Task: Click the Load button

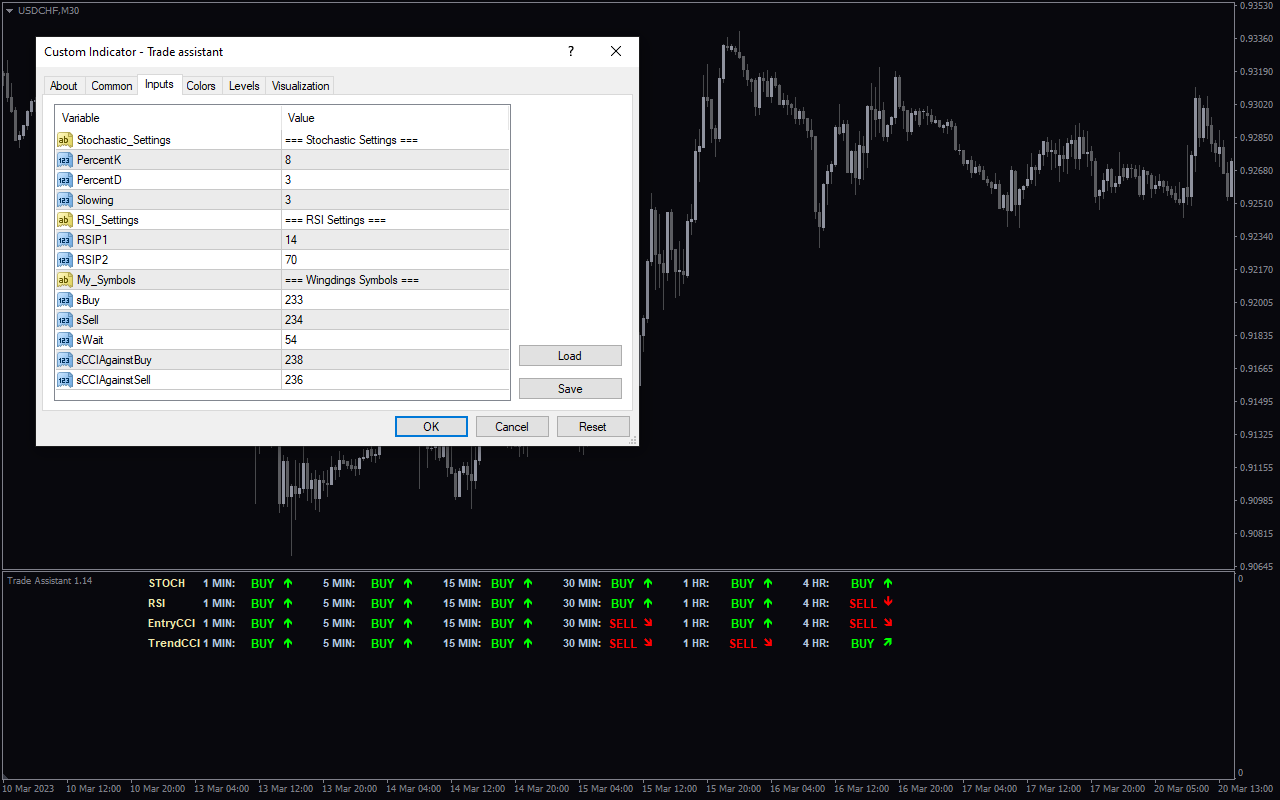Action: click(570, 356)
